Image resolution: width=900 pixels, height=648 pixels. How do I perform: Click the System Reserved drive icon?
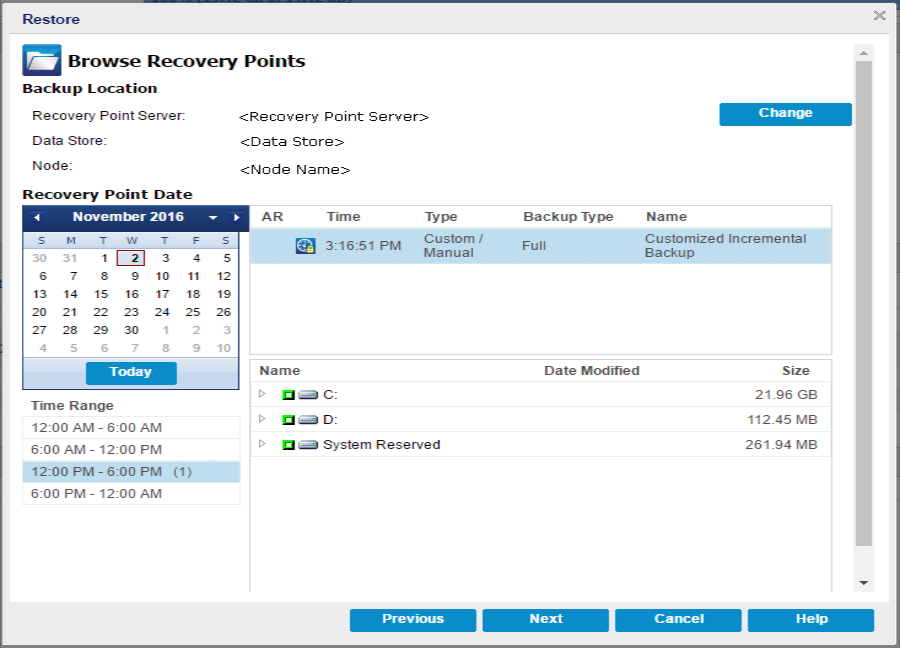[x=308, y=445]
